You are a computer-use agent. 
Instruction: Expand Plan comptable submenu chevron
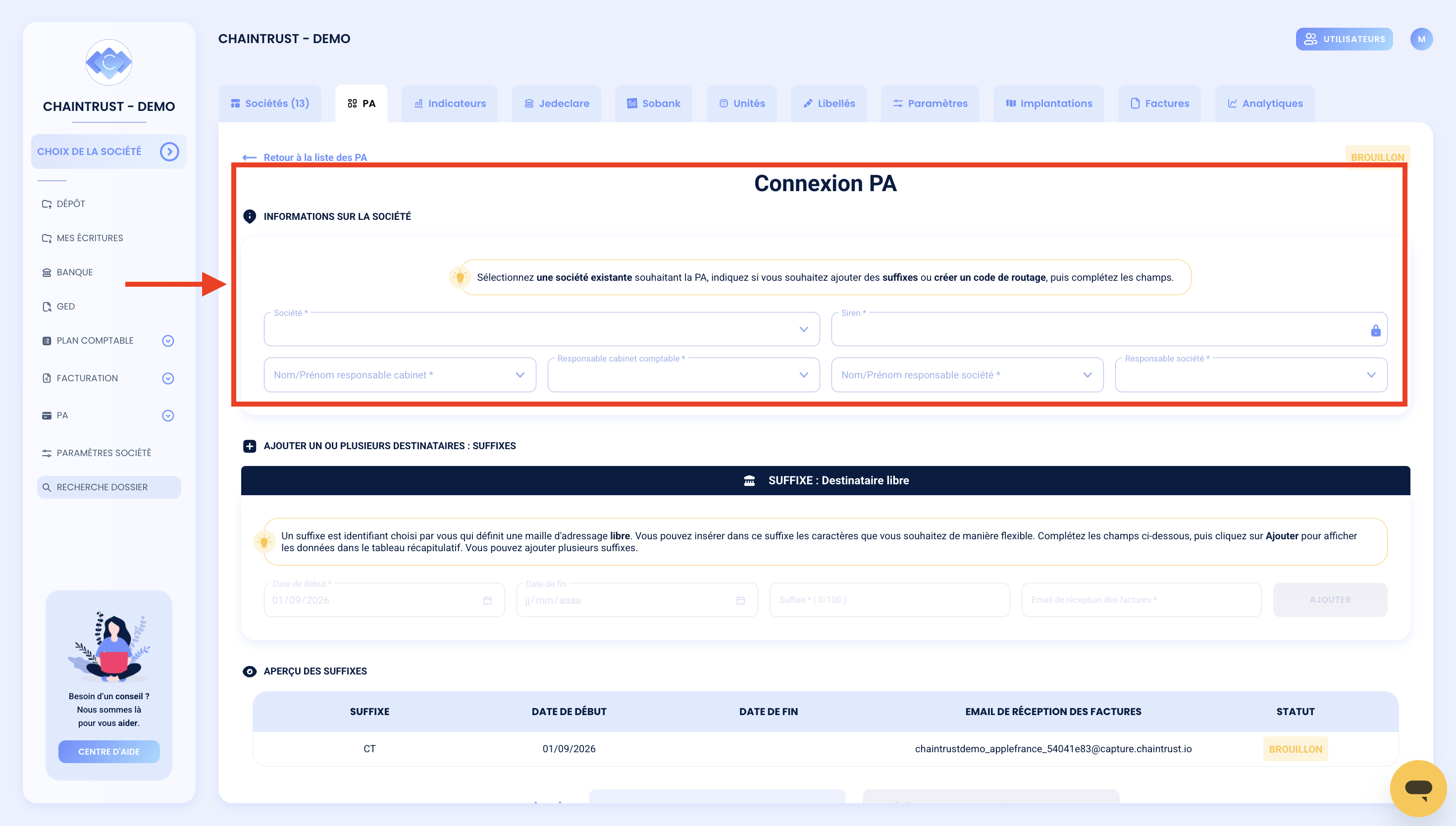[x=168, y=341]
